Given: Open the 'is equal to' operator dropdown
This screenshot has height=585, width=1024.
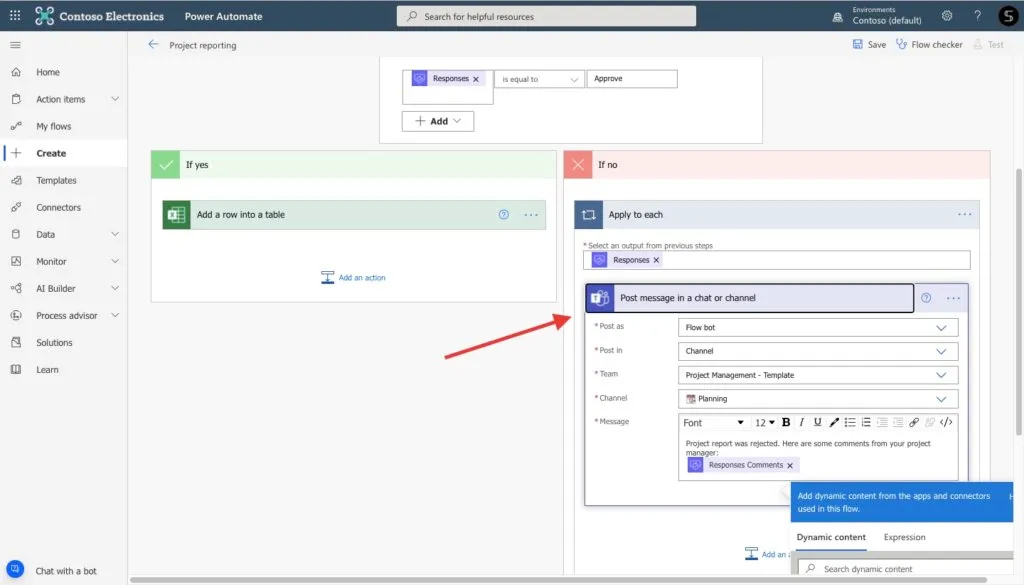Looking at the screenshot, I should [539, 79].
